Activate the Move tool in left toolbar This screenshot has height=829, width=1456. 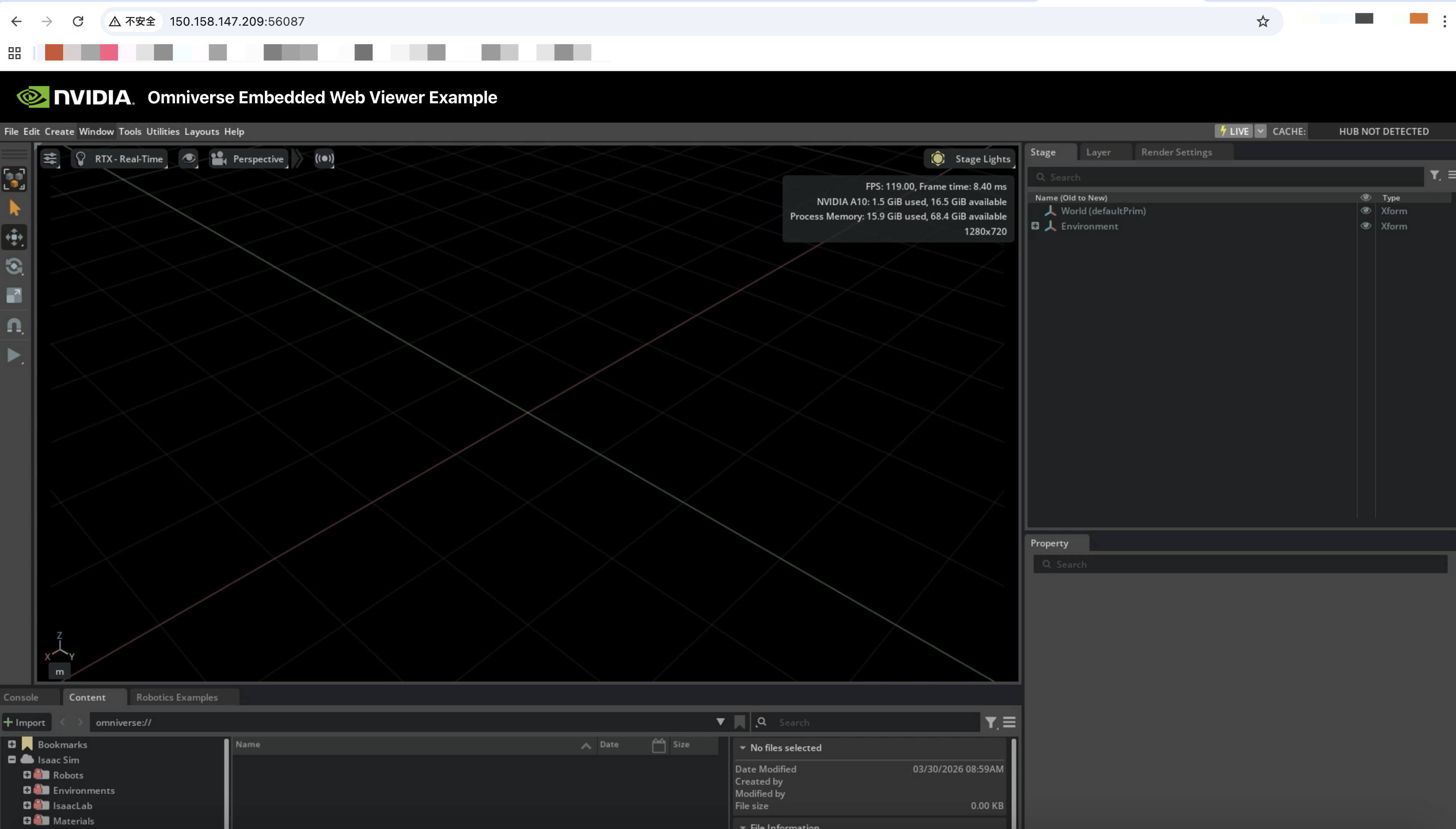pos(15,237)
